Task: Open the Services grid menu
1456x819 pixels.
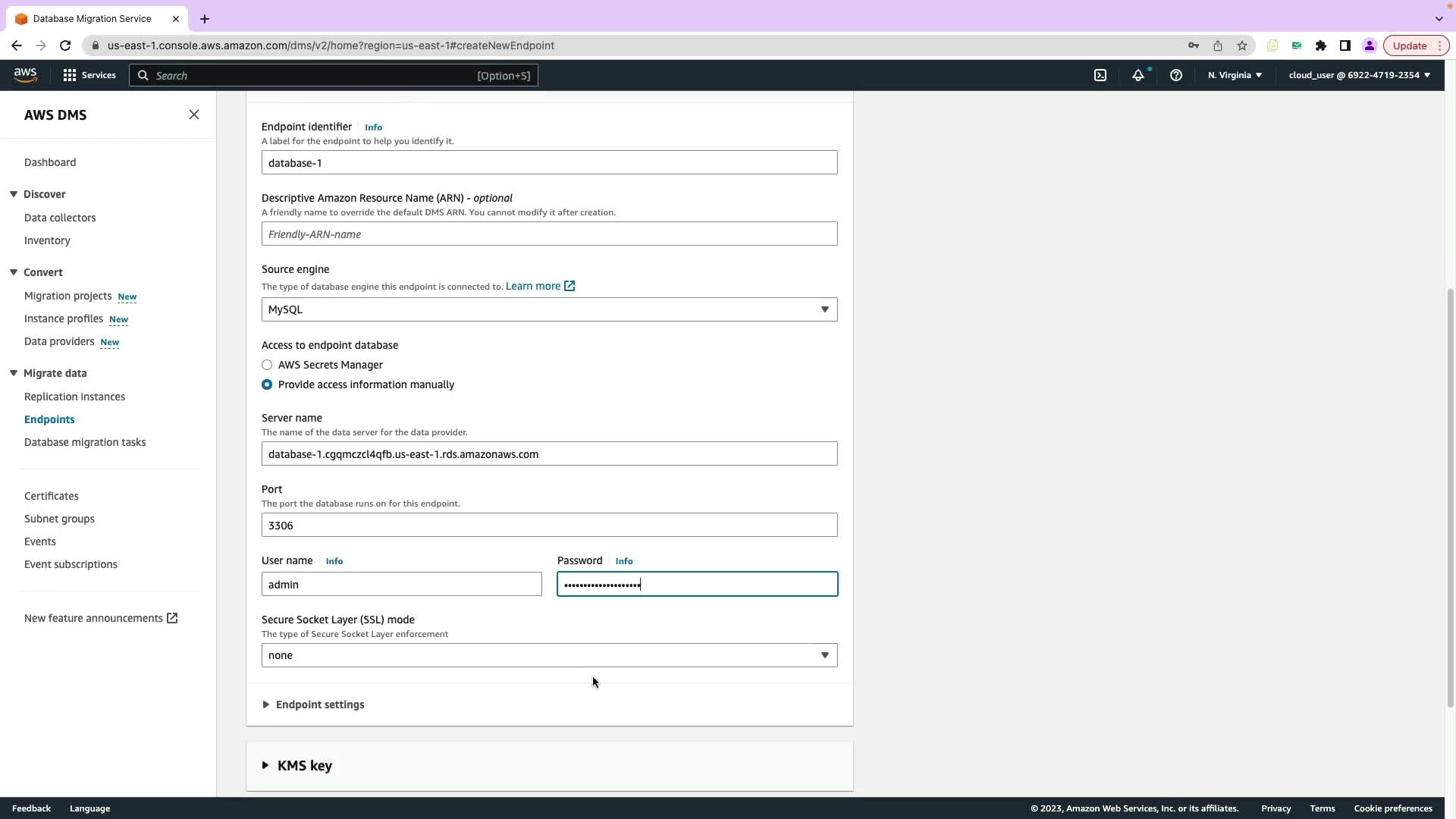Action: pyautogui.click(x=89, y=75)
